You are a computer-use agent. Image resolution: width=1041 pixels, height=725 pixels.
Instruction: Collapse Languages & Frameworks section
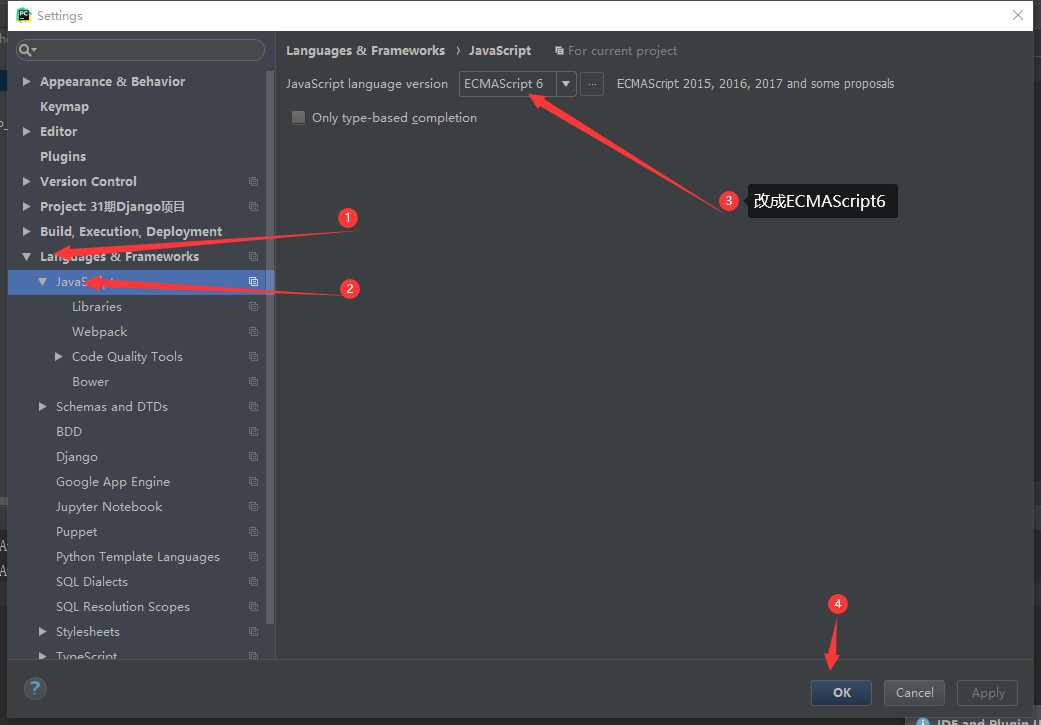(27, 256)
